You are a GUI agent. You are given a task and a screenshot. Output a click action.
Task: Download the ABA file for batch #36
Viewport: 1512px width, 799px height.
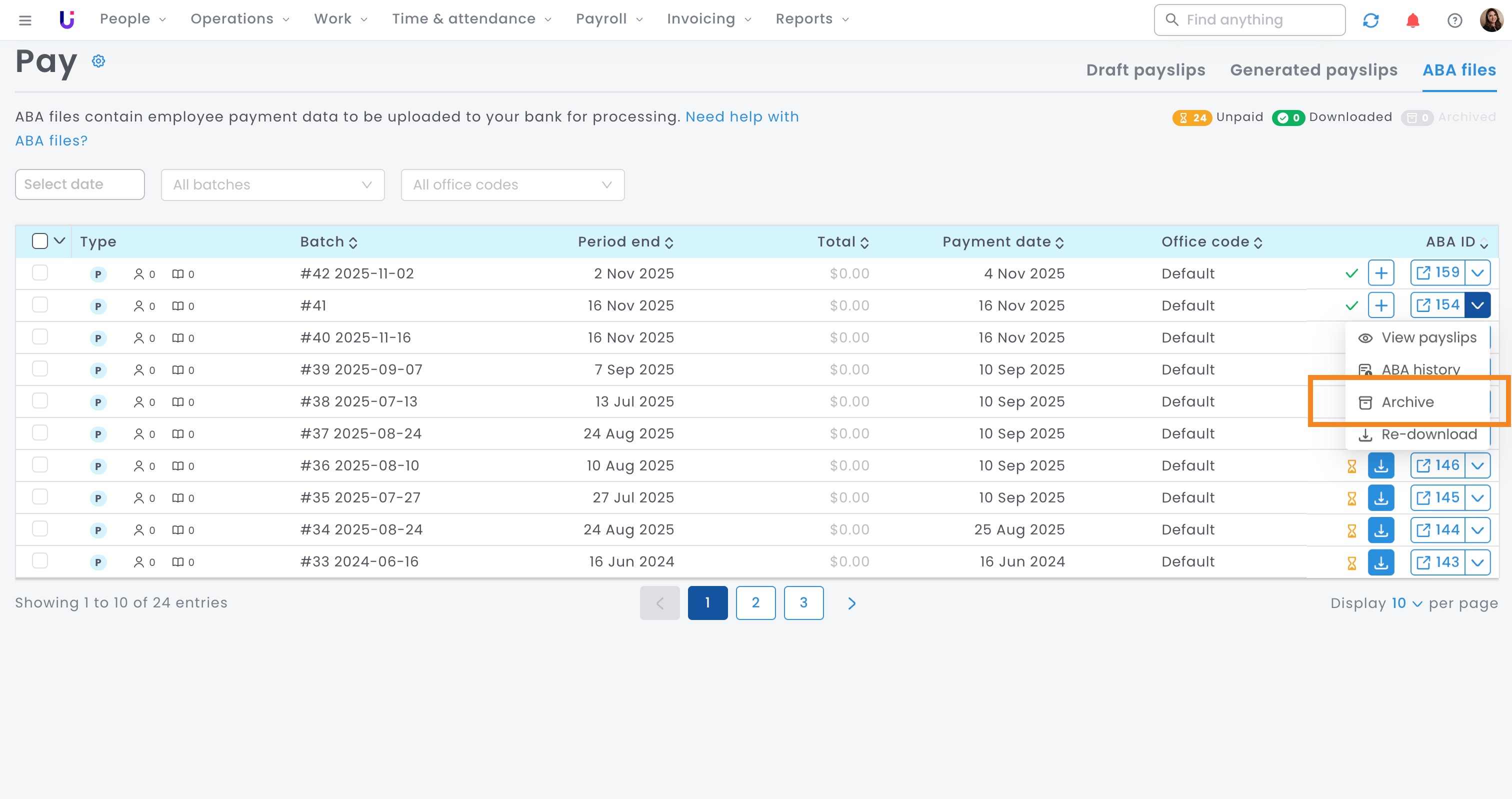point(1380,466)
